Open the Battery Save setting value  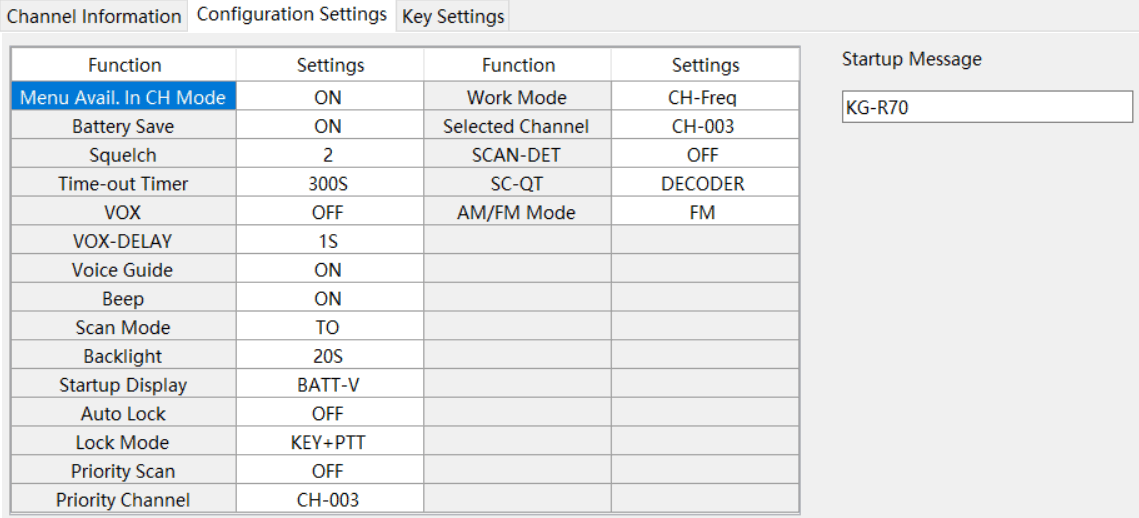329,126
